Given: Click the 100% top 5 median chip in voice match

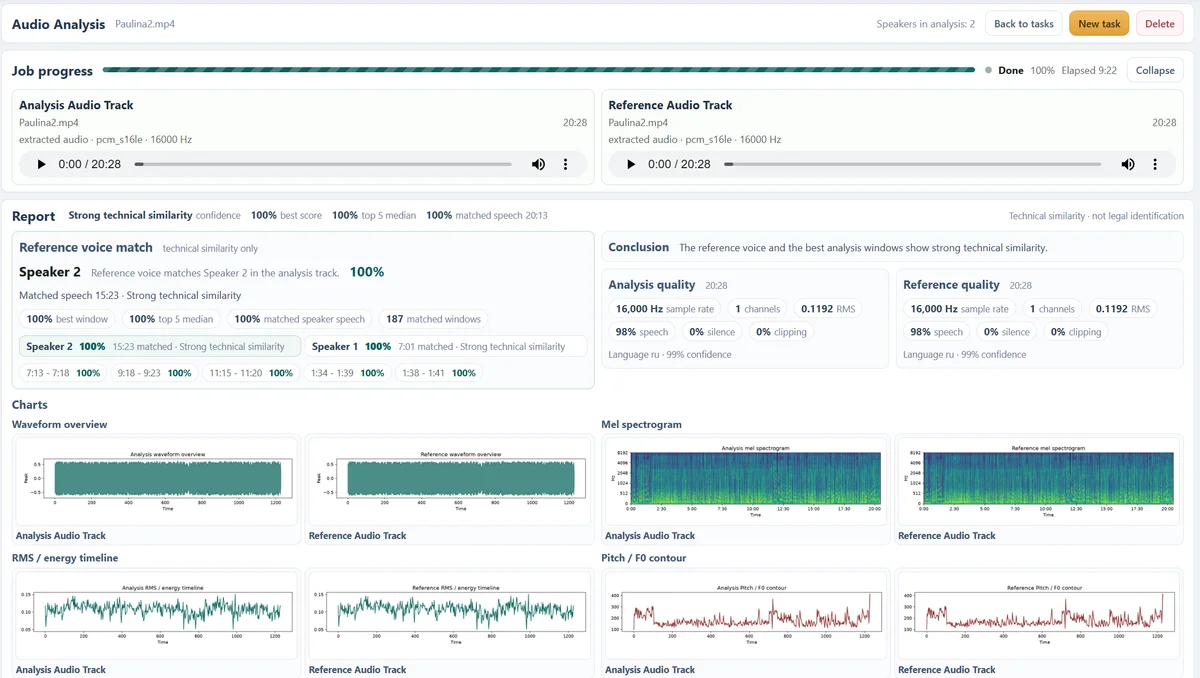Looking at the screenshot, I should coord(171,319).
